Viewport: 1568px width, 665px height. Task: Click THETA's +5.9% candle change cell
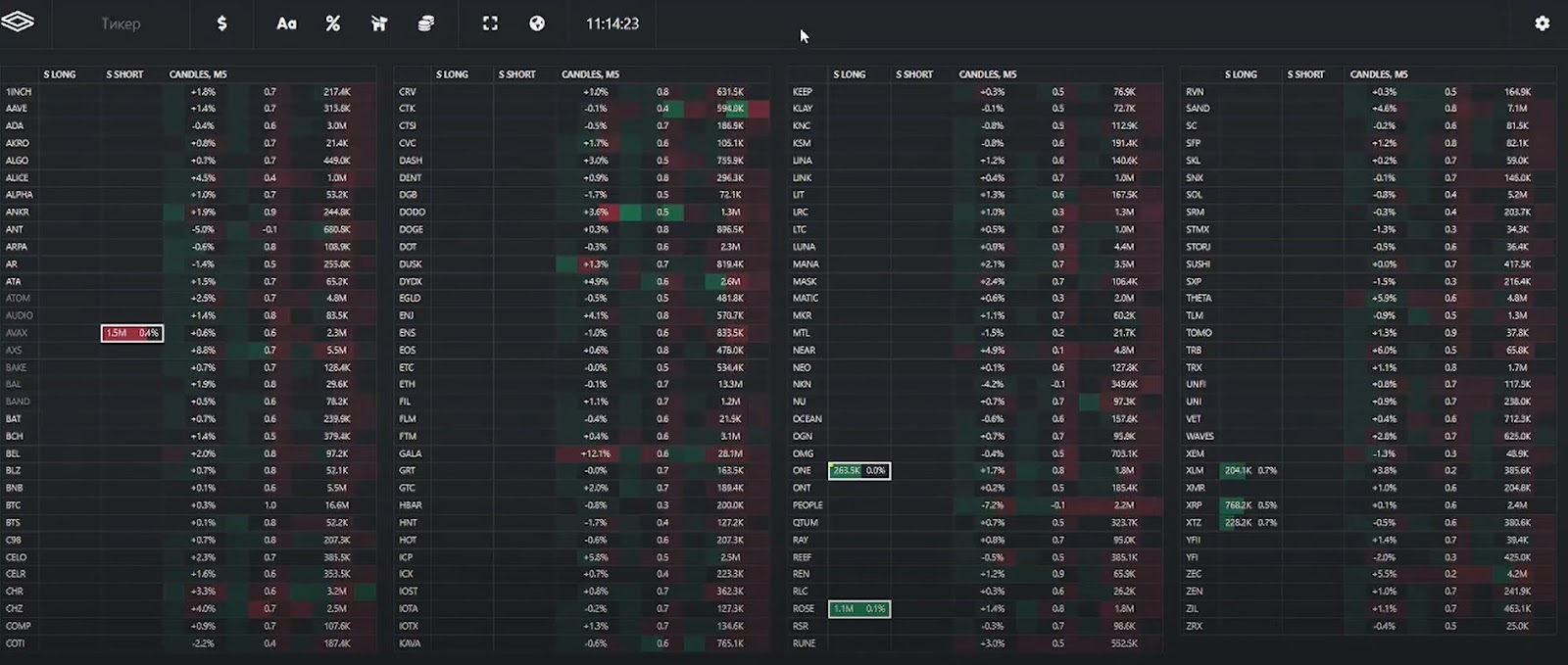coord(1384,299)
